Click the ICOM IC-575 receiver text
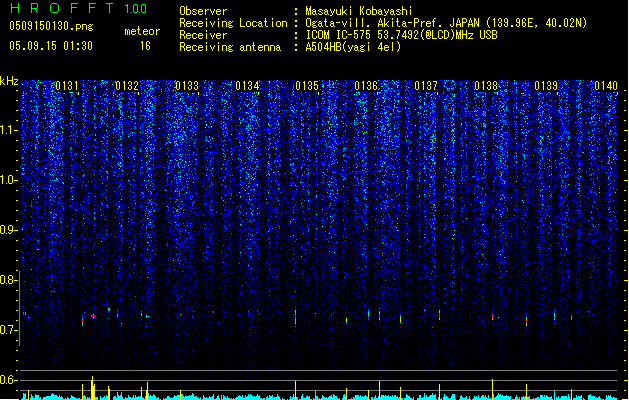Viewport: 629px width, 400px height. [x=401, y=35]
